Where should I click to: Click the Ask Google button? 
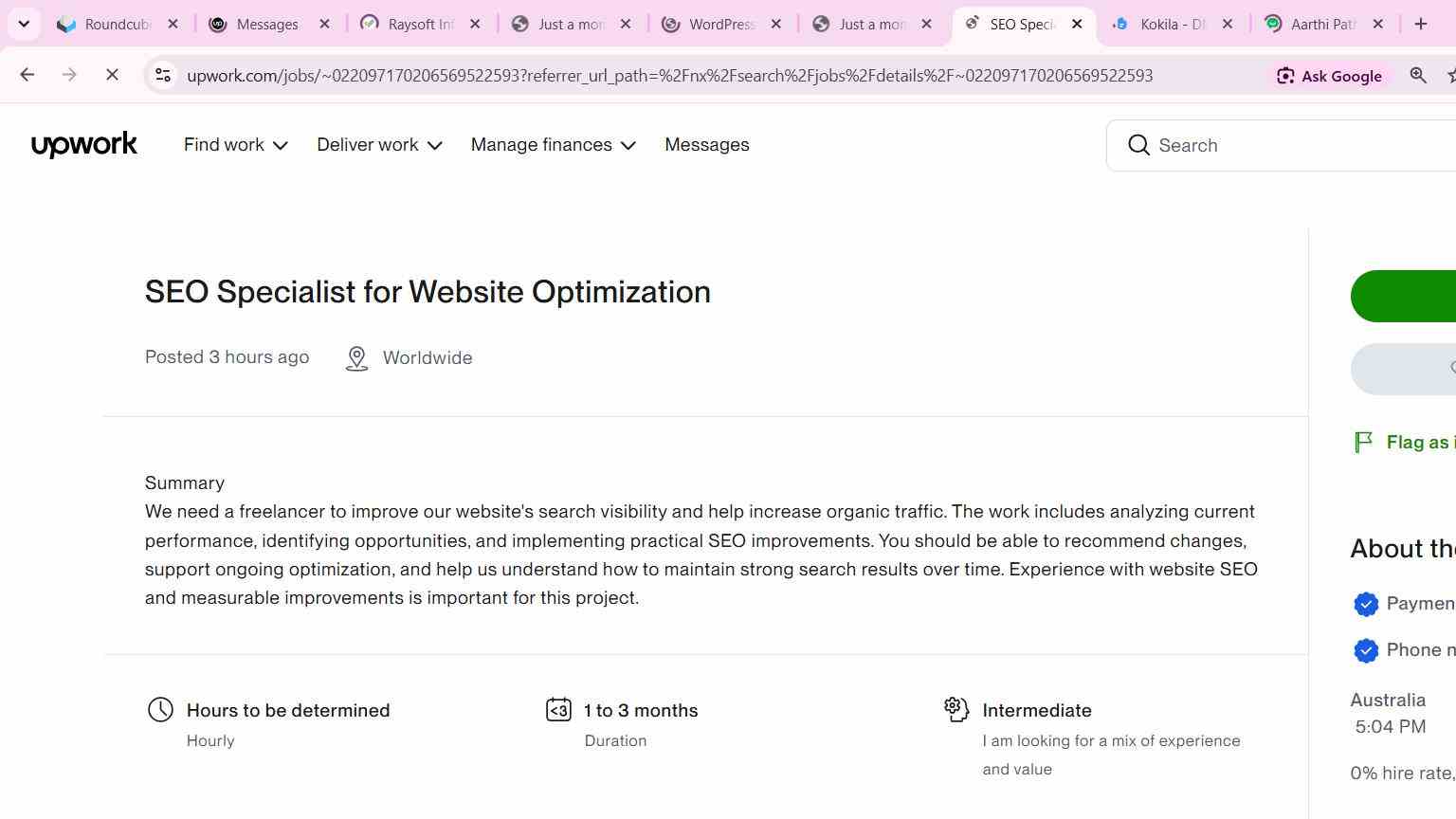tap(1329, 76)
